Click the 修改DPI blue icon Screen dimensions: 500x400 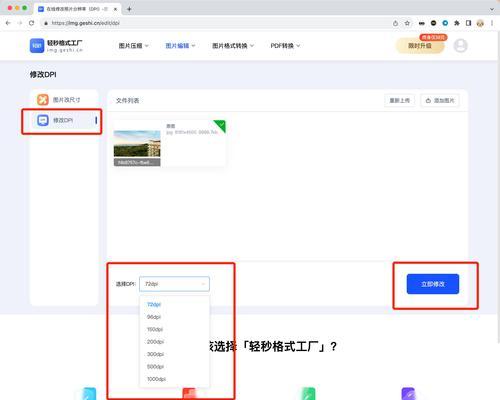(x=43, y=120)
